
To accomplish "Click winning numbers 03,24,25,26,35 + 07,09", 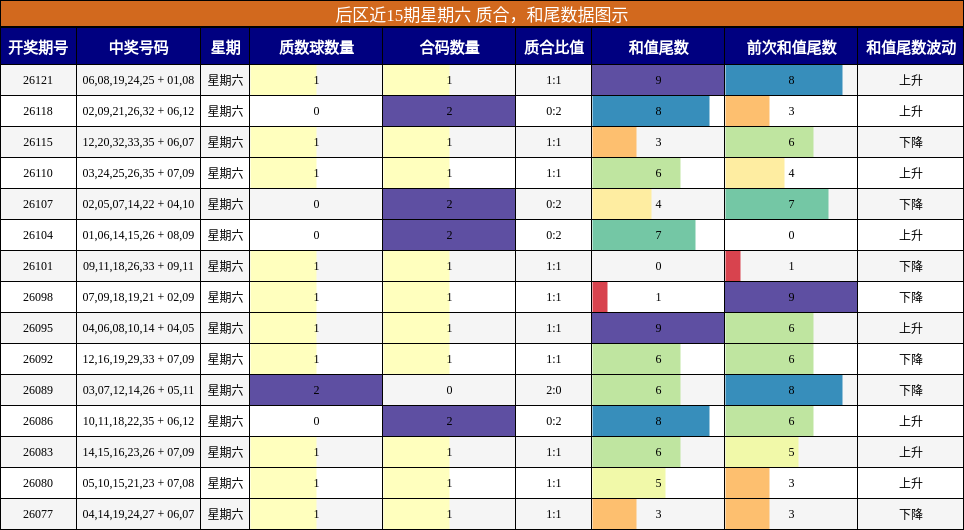I will click(x=138, y=173).
